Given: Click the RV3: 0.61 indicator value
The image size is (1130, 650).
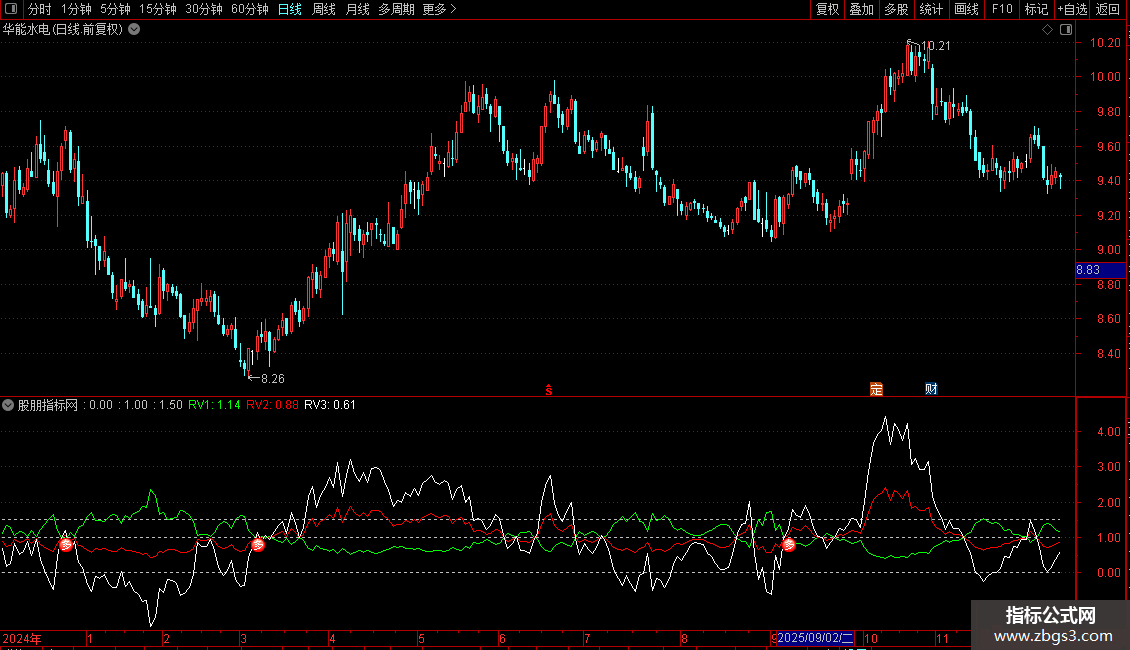Looking at the screenshot, I should pyautogui.click(x=330, y=405).
